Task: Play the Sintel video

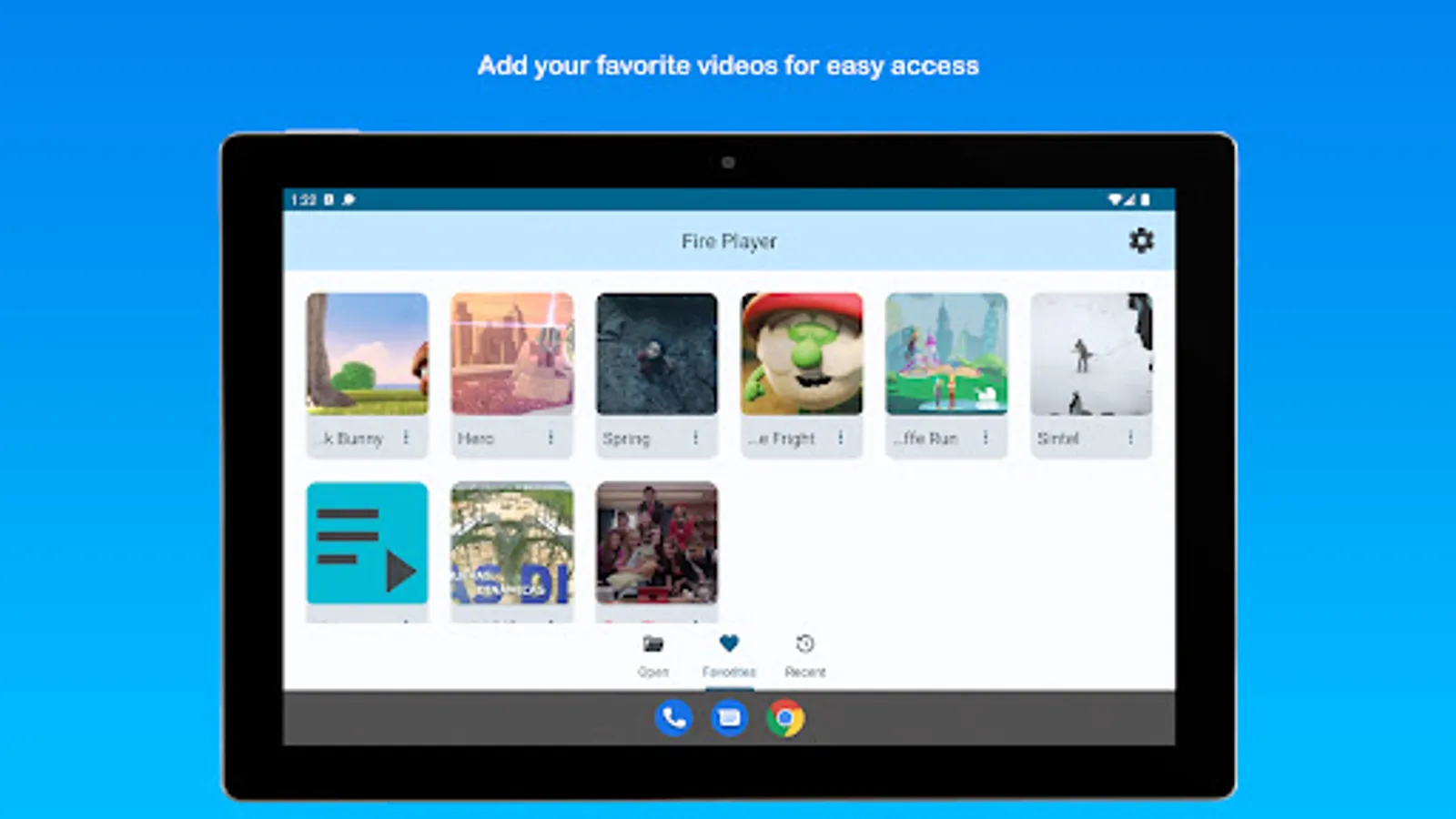Action: tap(1091, 355)
